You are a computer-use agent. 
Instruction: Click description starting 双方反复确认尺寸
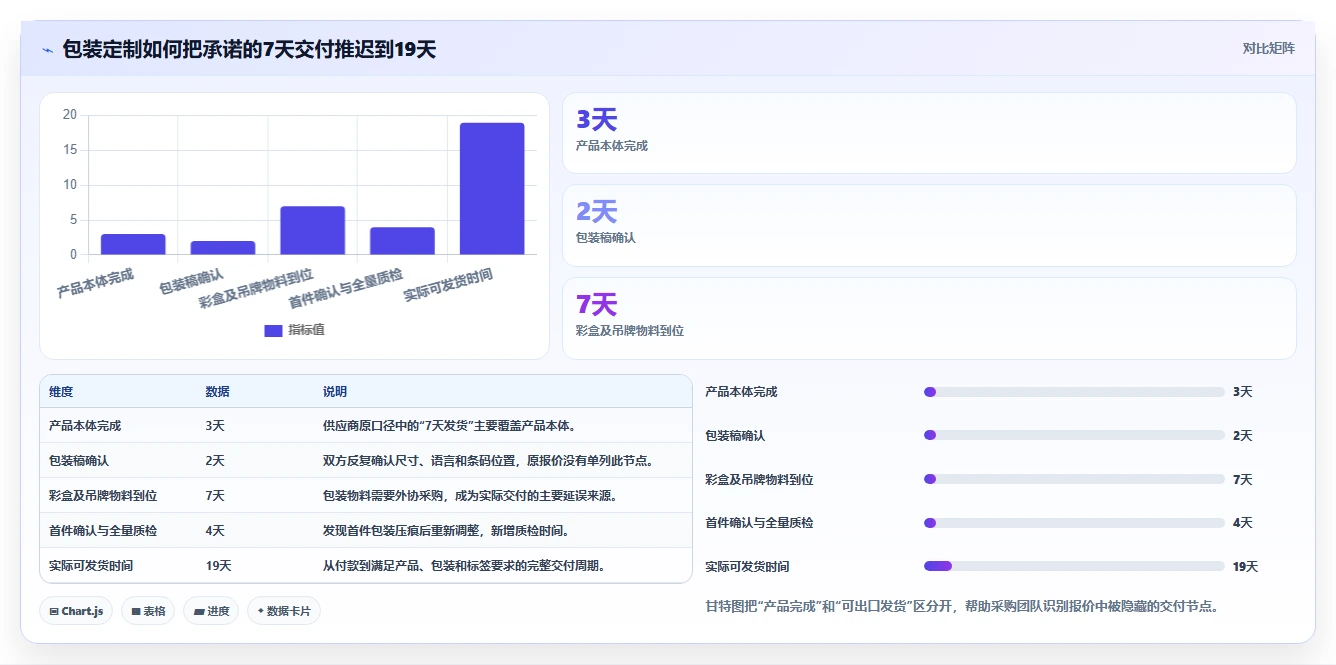pyautogui.click(x=488, y=461)
